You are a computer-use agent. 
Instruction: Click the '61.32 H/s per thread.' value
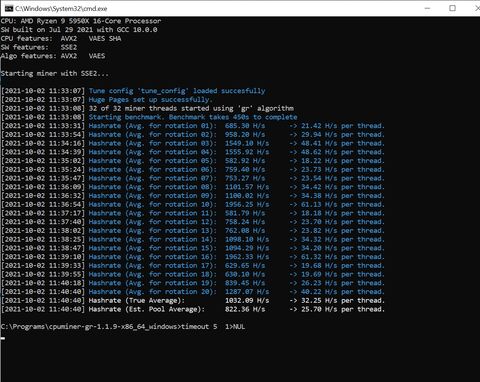[343, 257]
